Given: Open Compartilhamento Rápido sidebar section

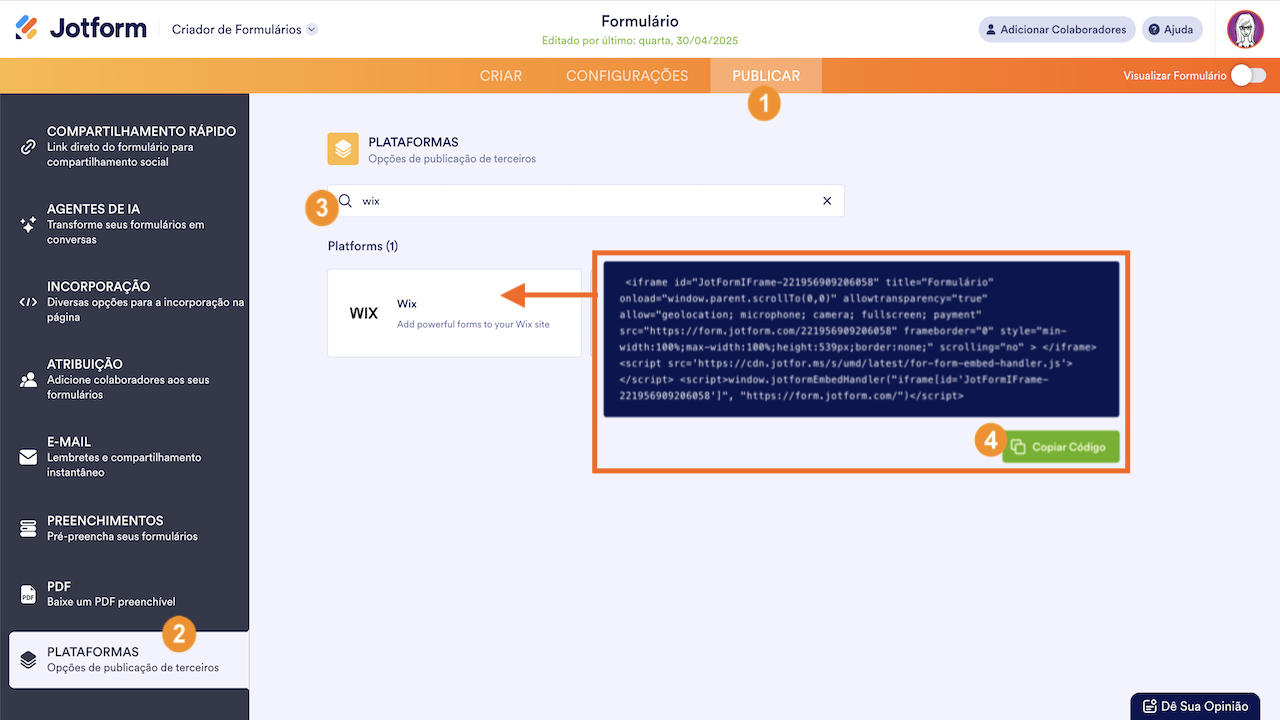Looking at the screenshot, I should [125, 146].
